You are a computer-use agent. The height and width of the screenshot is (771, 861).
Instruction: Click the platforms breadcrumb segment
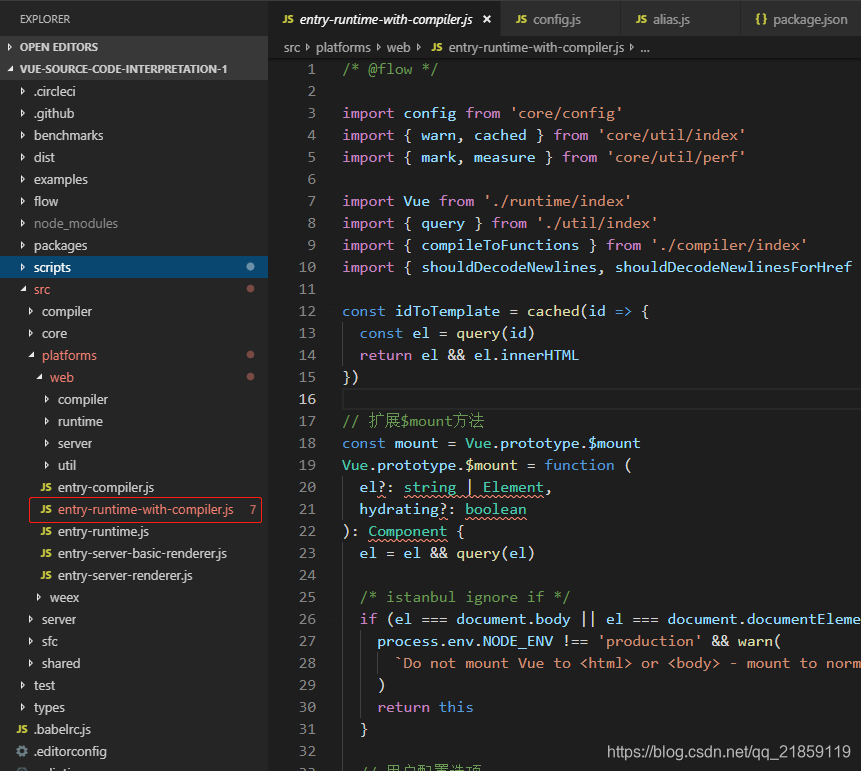(343, 48)
